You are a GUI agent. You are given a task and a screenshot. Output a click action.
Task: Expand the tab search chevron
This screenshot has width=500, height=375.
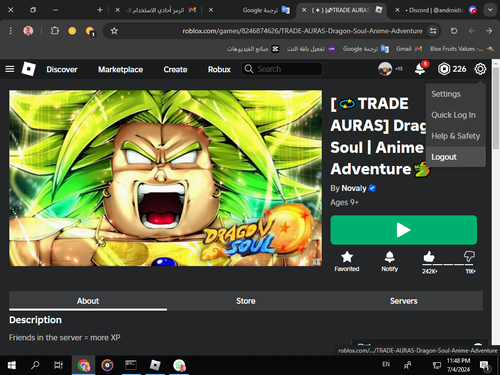click(x=490, y=10)
